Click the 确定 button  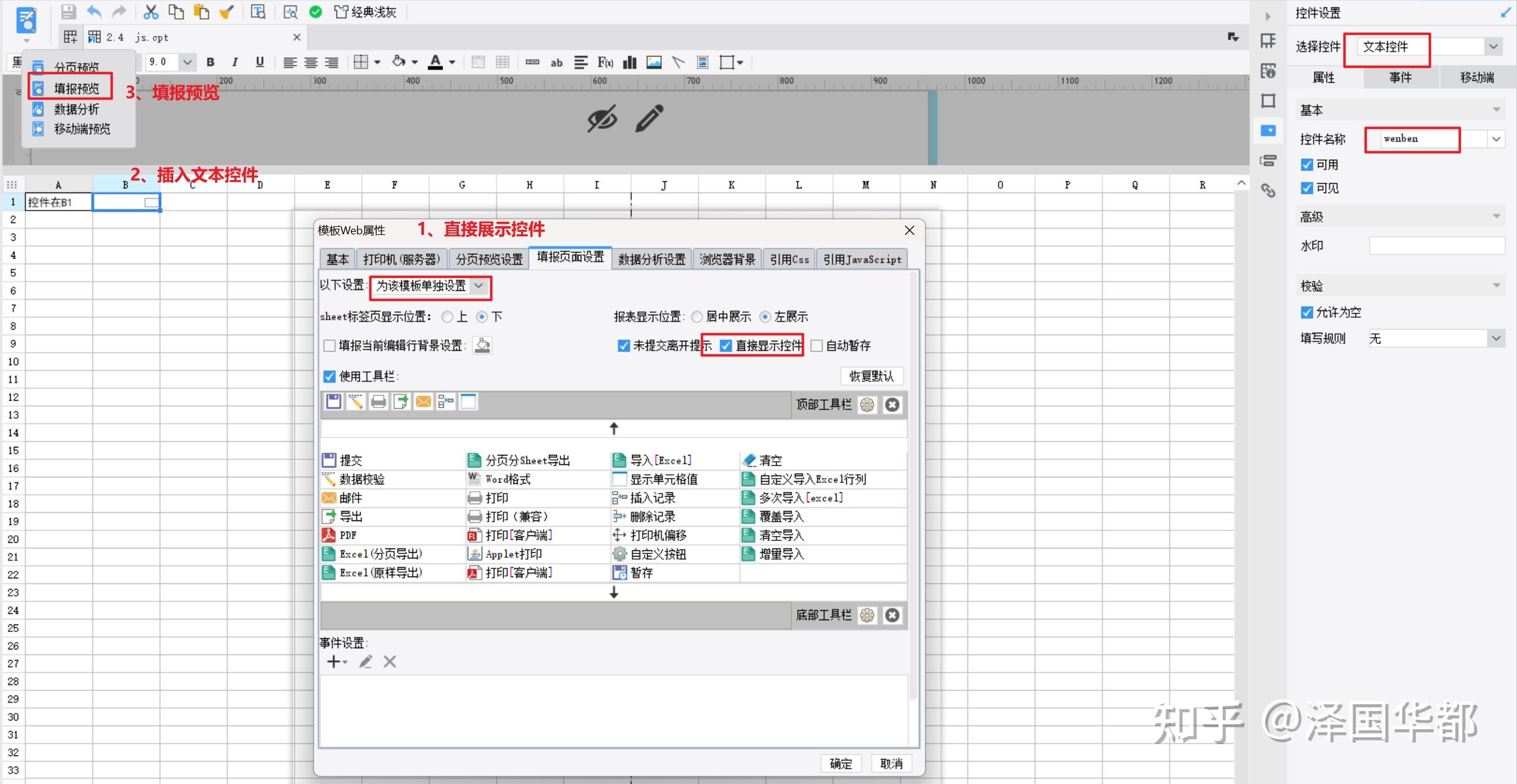point(841,763)
